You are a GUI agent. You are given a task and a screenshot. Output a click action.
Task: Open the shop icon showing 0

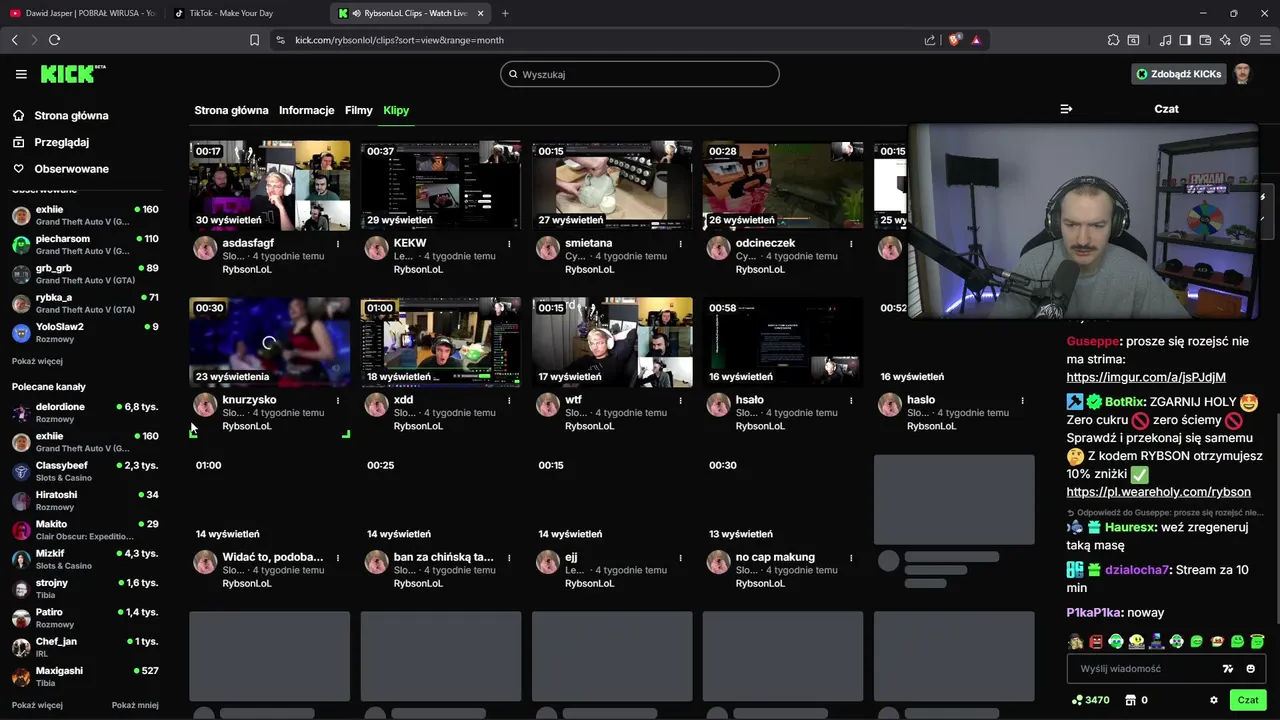[1136, 700]
